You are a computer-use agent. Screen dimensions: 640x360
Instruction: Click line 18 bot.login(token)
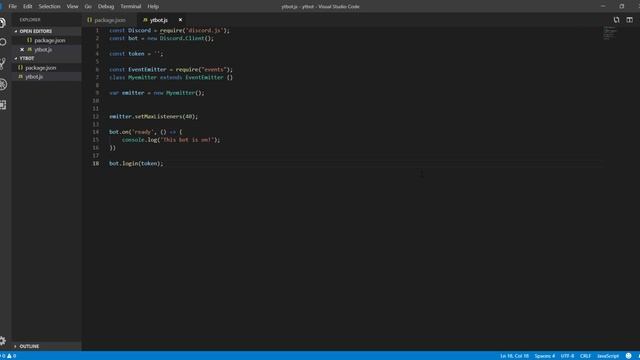click(136, 164)
